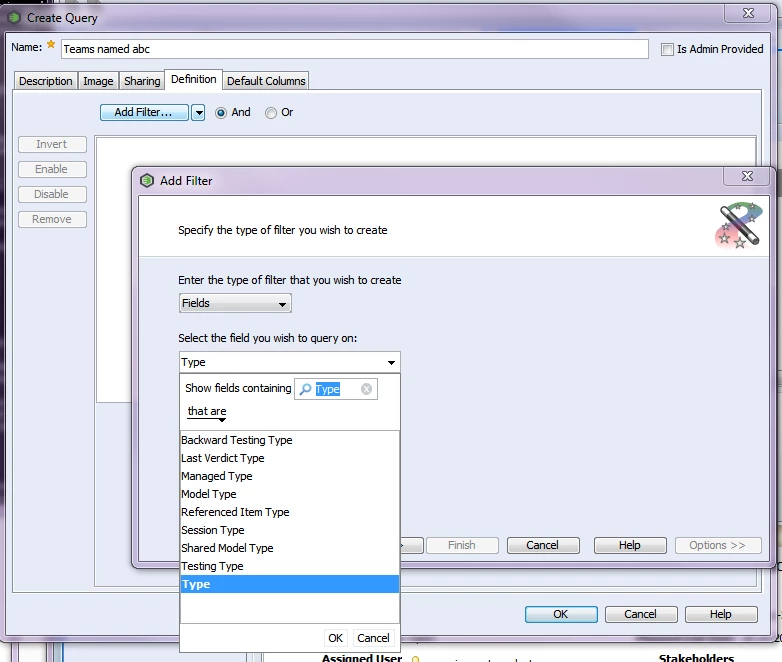Cancel the Add Filter dialog
The image size is (782, 662).
[543, 545]
